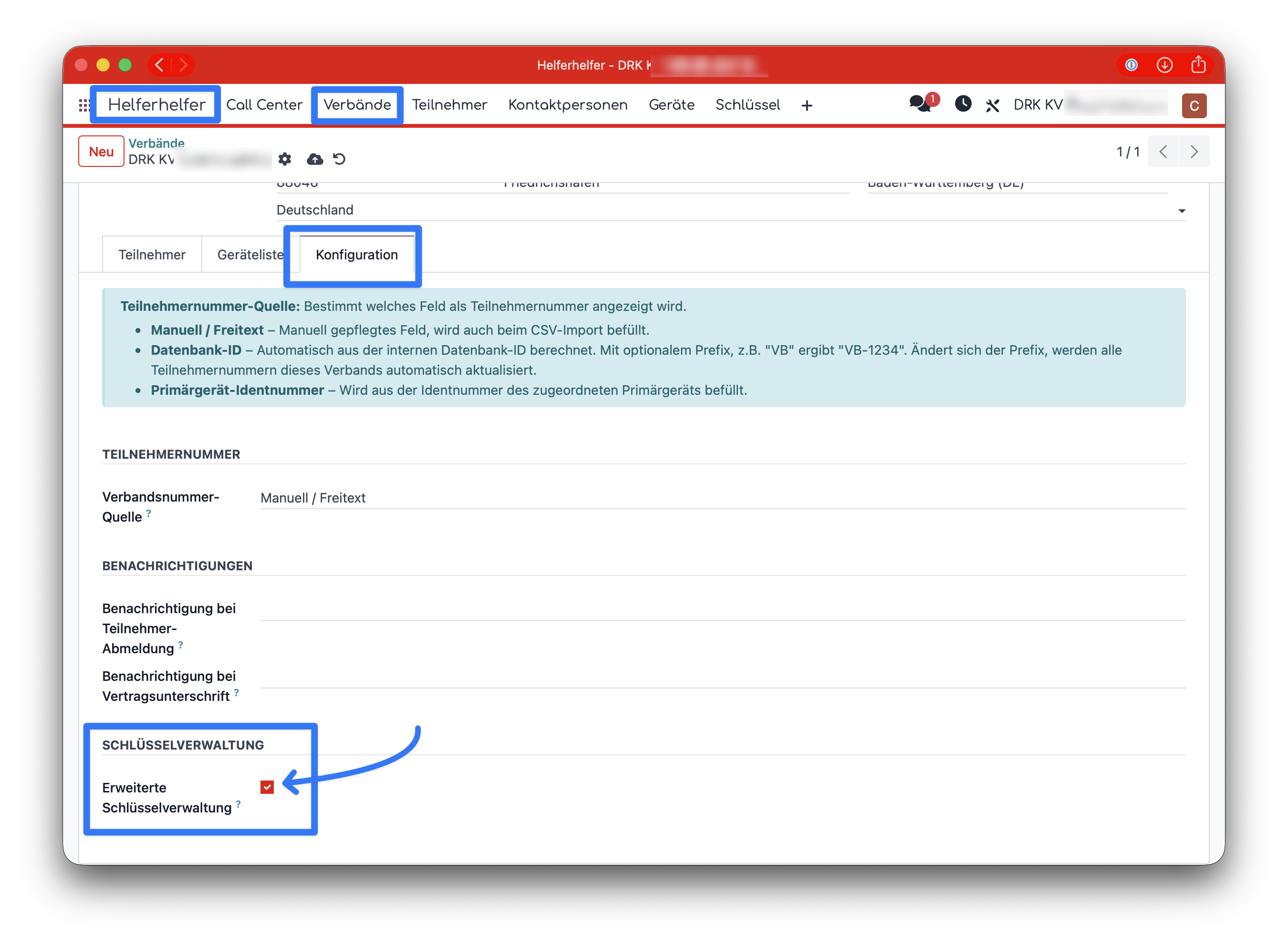Open downloads icon in title bar

pyautogui.click(x=1164, y=65)
